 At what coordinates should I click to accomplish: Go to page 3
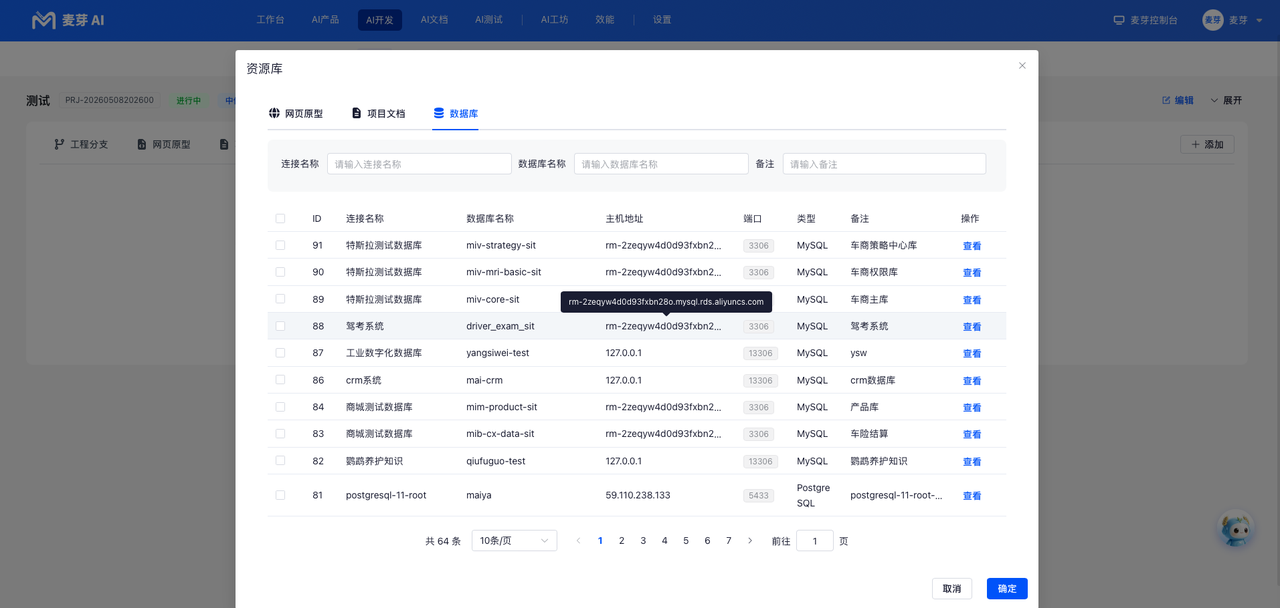coord(643,540)
